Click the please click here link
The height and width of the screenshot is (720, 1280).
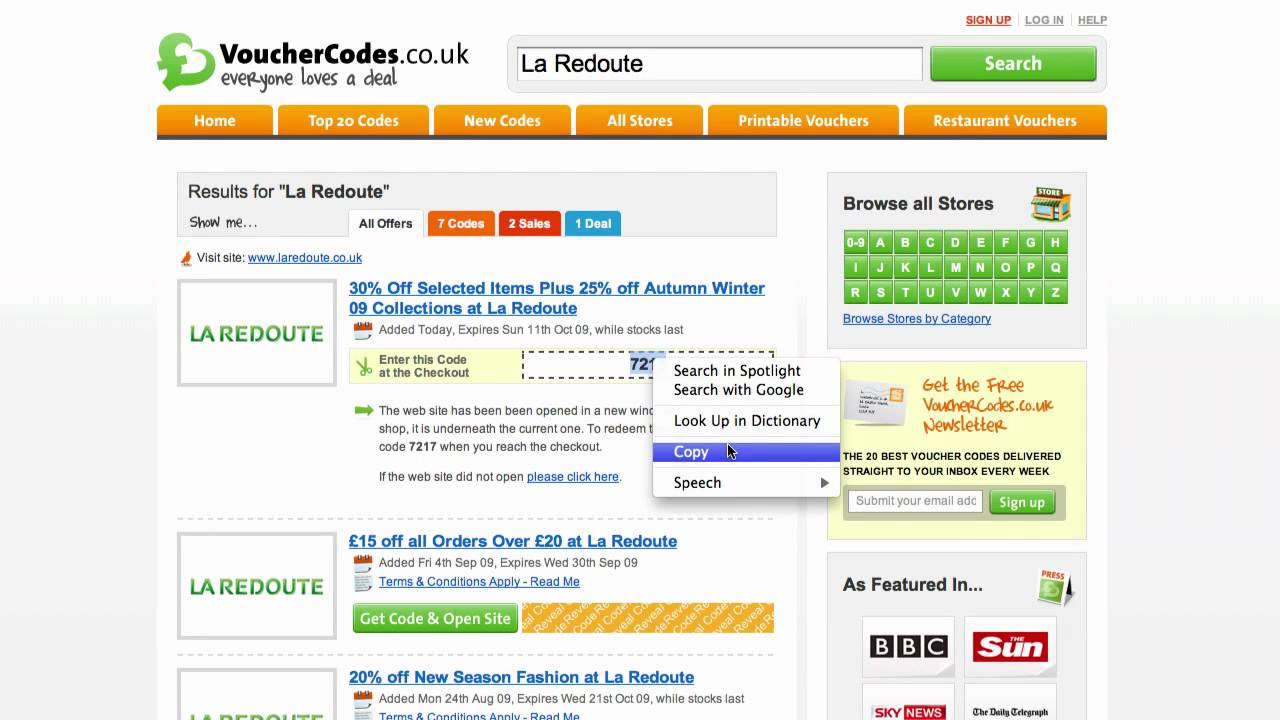click(573, 477)
